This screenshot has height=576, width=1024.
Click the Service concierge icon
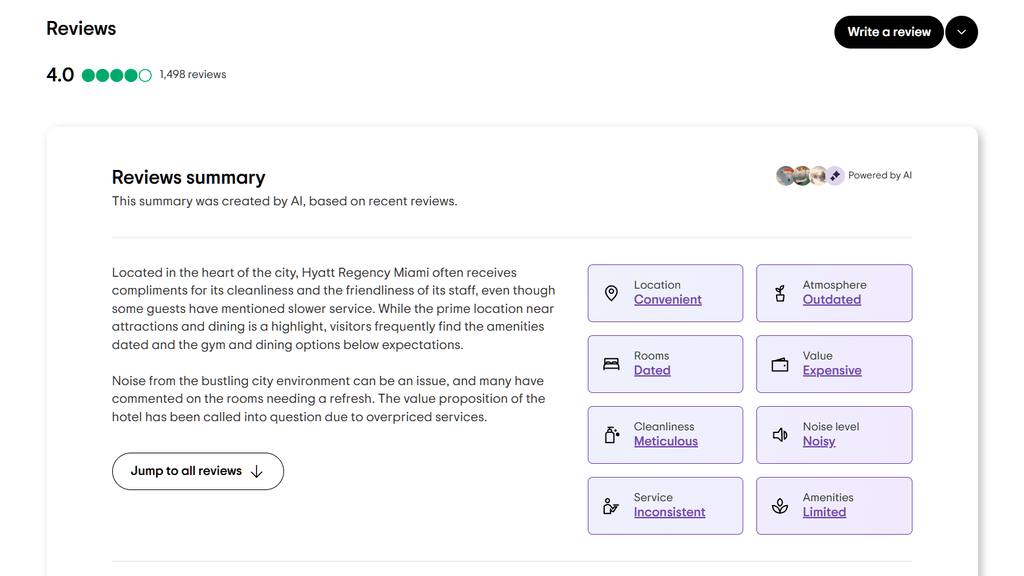click(612, 505)
